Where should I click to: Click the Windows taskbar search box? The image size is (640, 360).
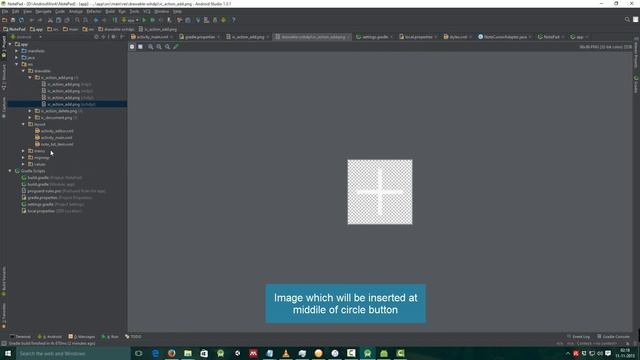[x=73, y=353]
